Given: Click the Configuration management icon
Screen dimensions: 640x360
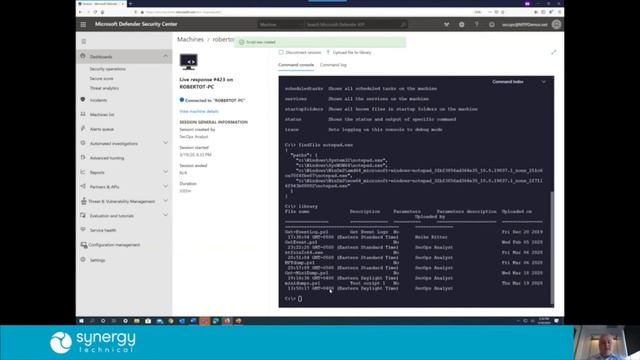Looking at the screenshot, I should tap(84, 245).
